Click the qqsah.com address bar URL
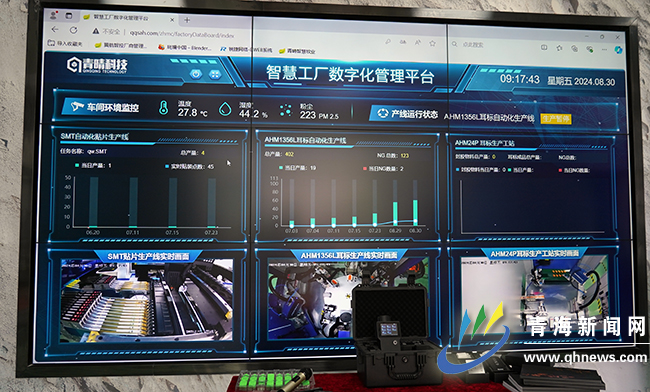650x392 pixels. [182, 34]
